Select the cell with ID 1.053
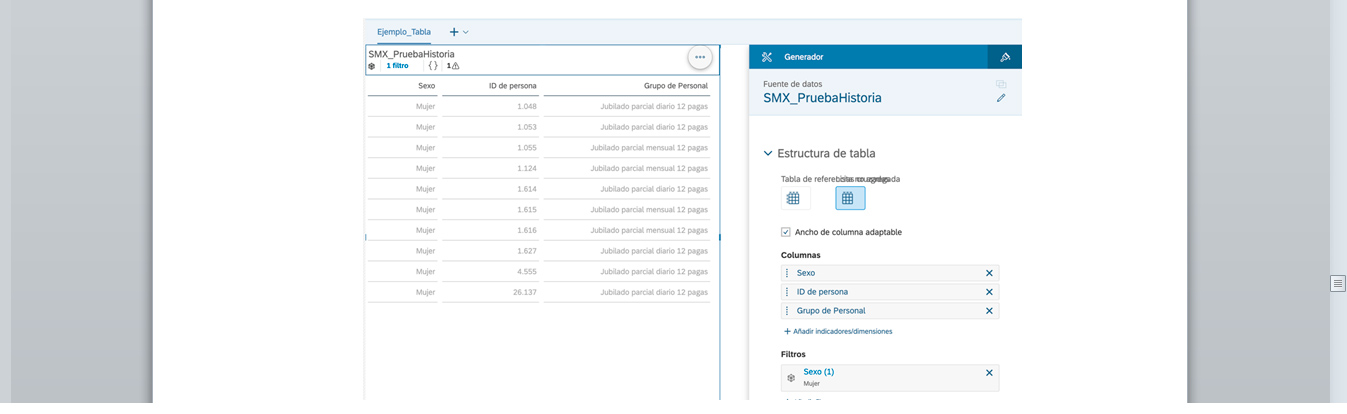This screenshot has height=414, width=1347. [x=527, y=127]
